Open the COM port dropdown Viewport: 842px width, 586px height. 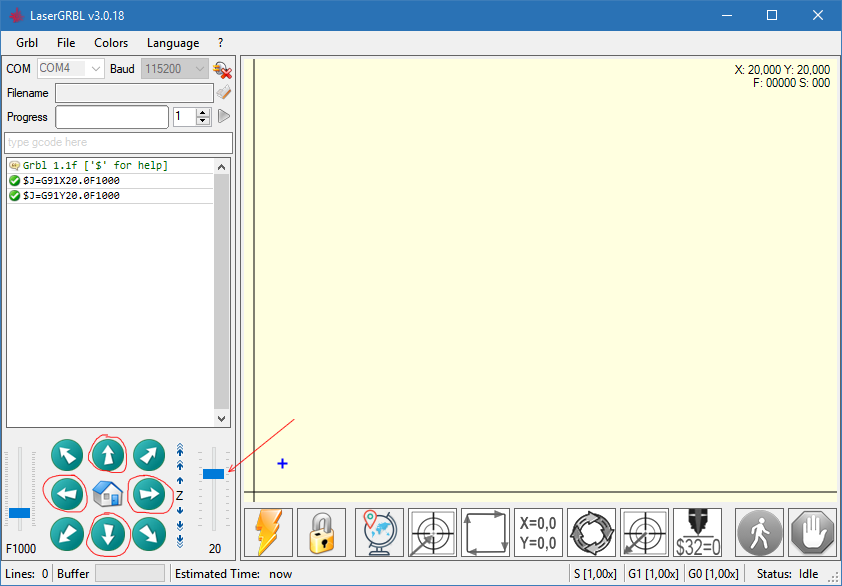pos(96,69)
